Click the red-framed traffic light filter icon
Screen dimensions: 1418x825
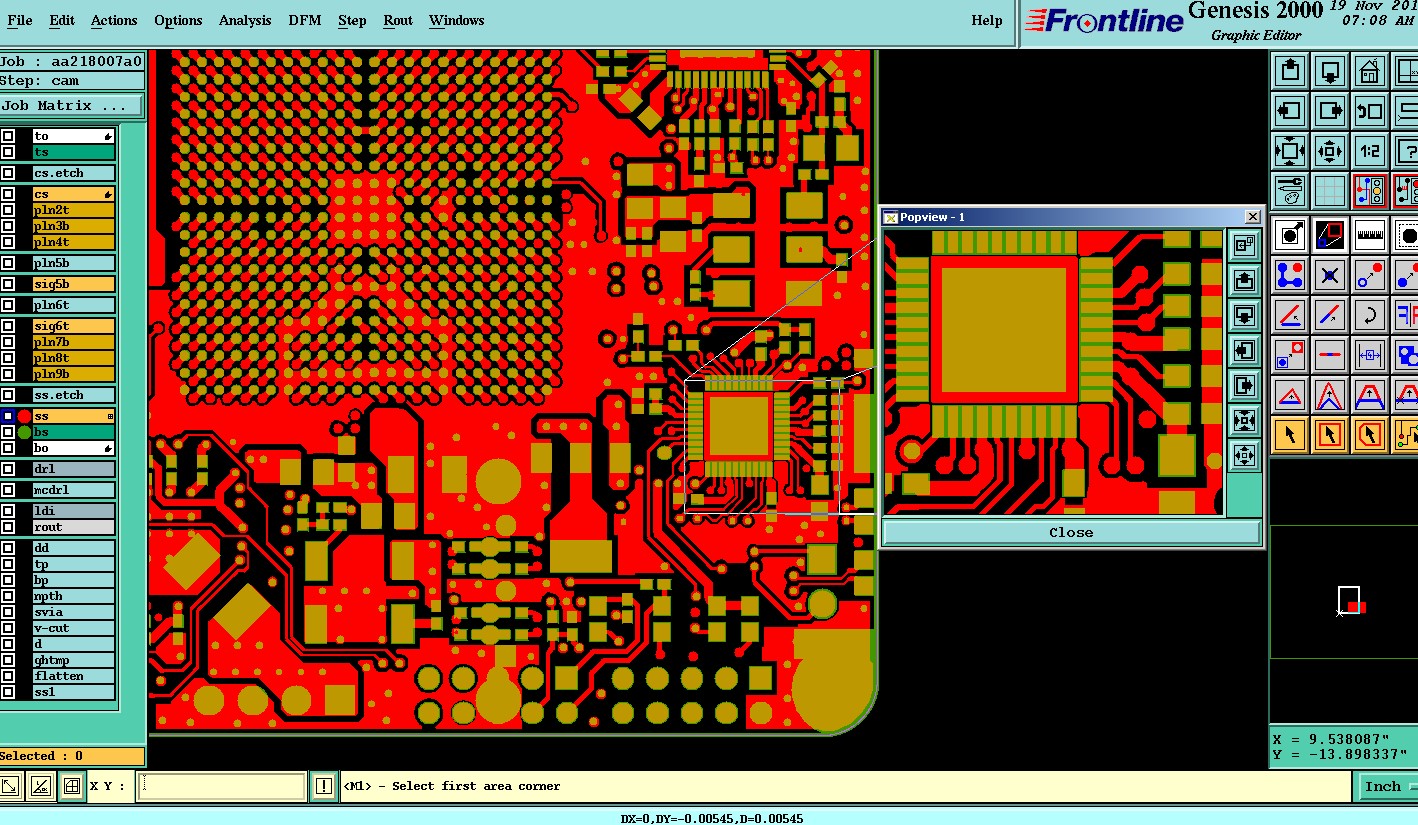(x=1370, y=191)
